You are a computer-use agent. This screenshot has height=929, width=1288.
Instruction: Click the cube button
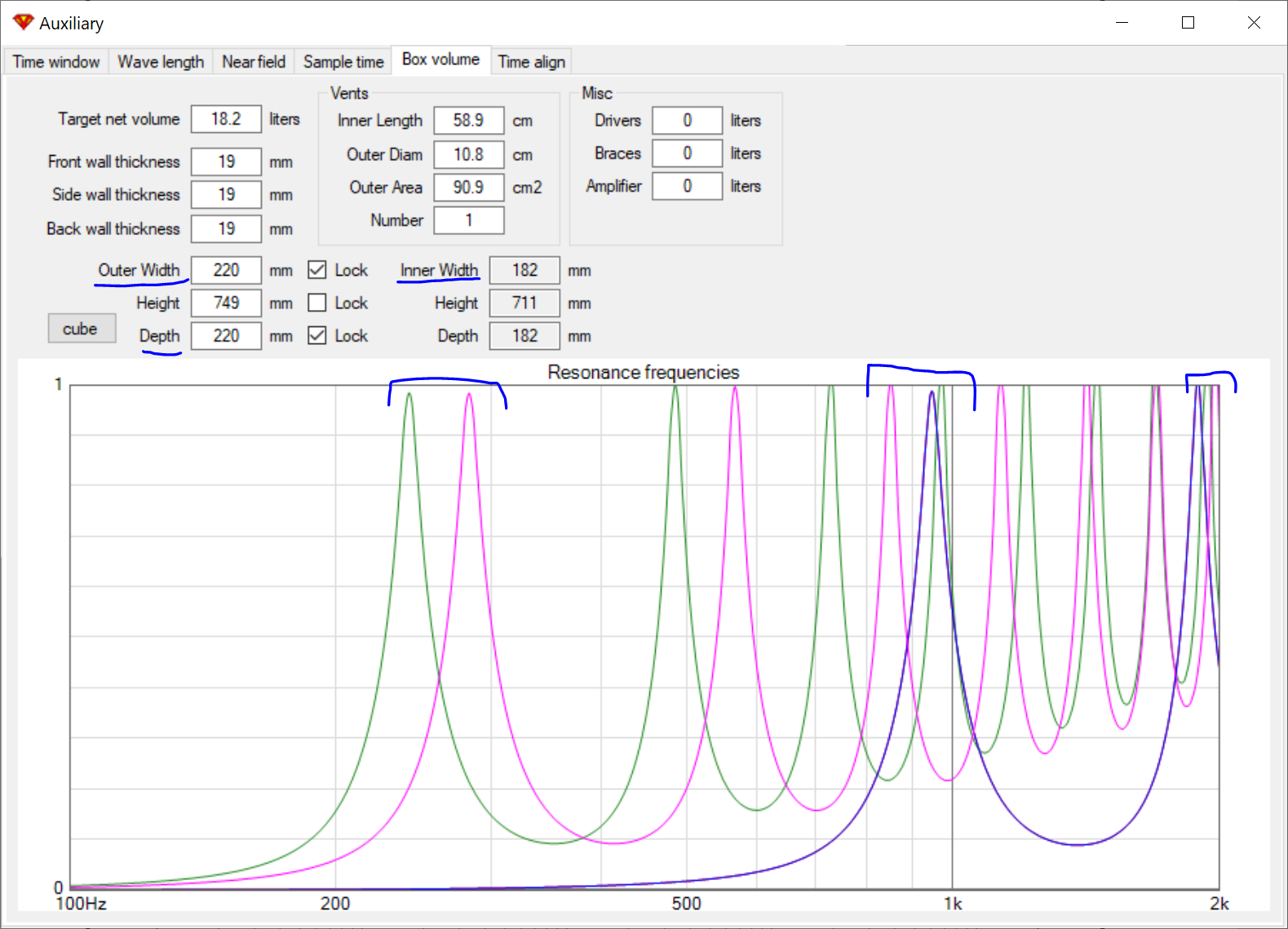[x=81, y=329]
